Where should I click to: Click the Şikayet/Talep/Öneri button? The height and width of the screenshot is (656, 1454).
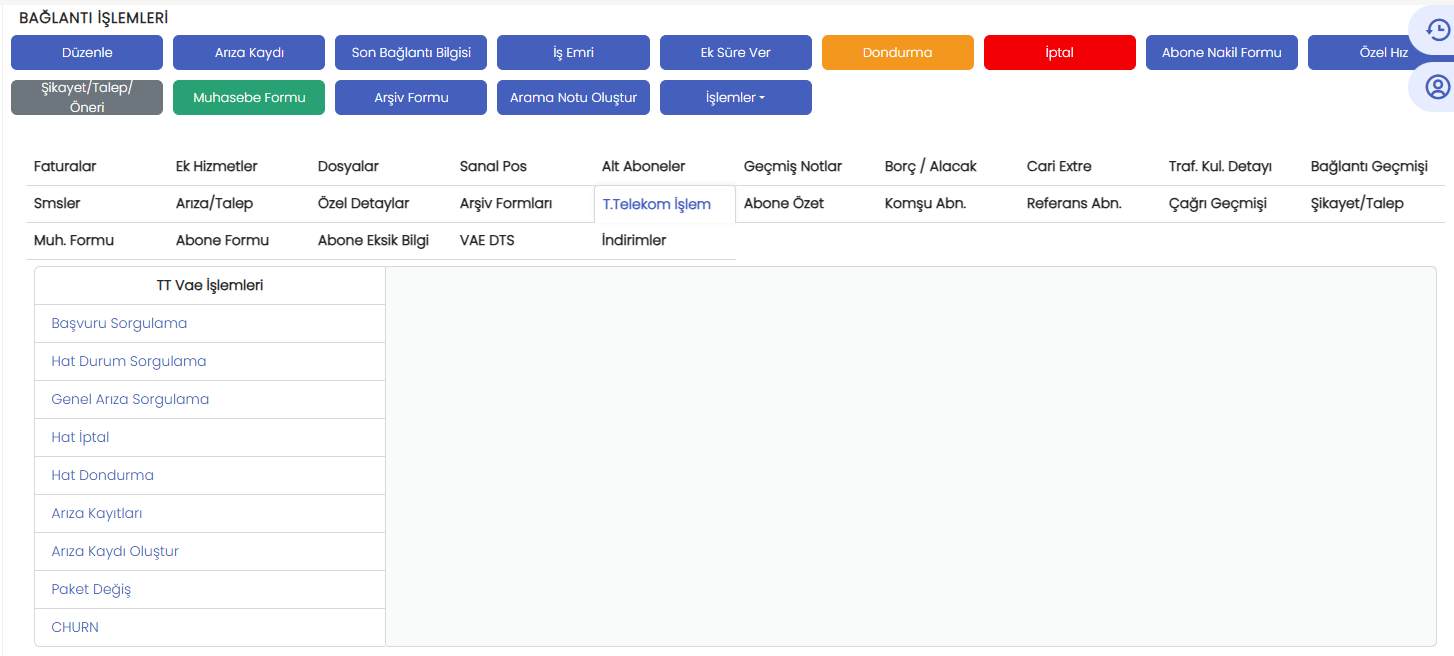(x=87, y=98)
